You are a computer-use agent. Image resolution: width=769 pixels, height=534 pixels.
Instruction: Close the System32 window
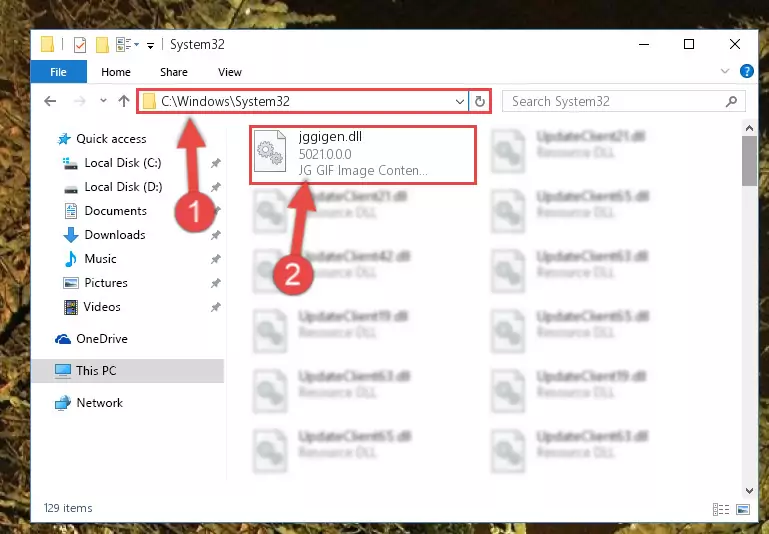click(735, 45)
